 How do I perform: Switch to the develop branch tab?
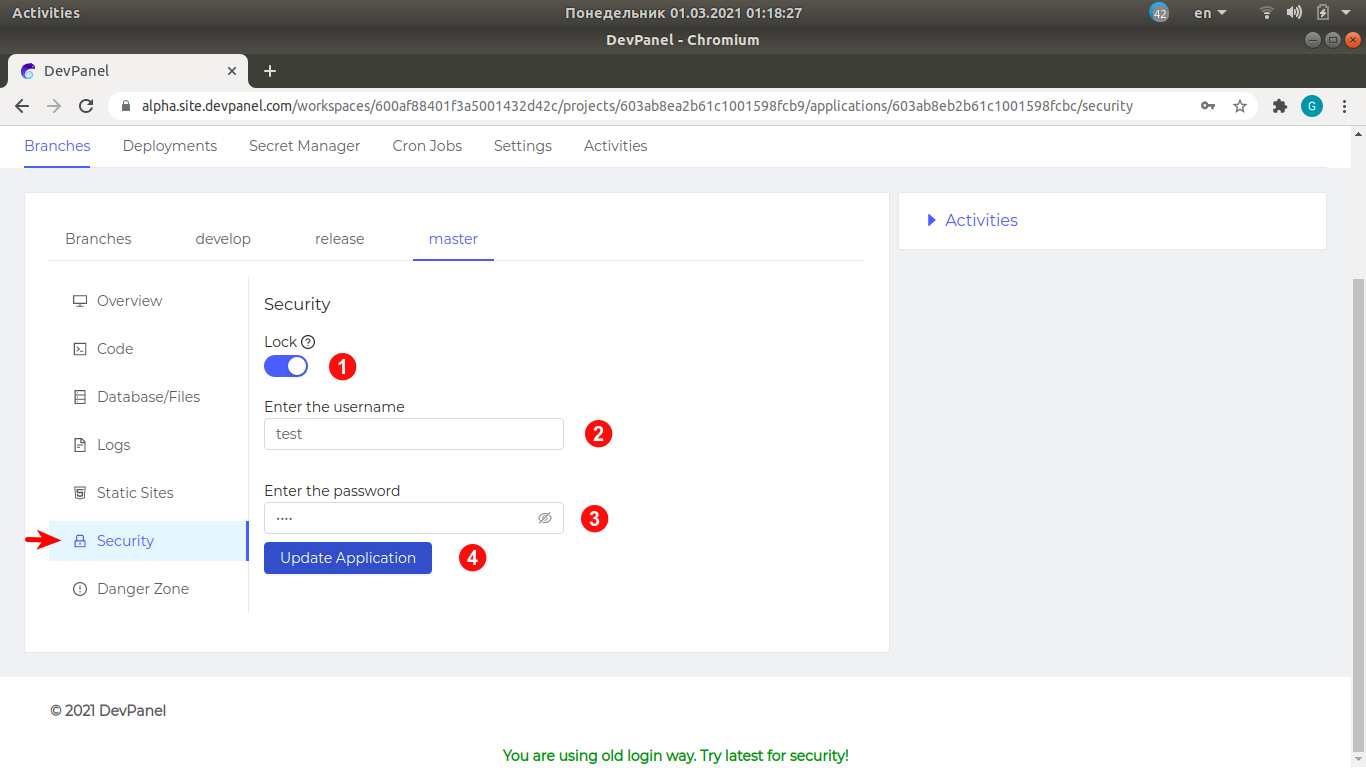(223, 238)
